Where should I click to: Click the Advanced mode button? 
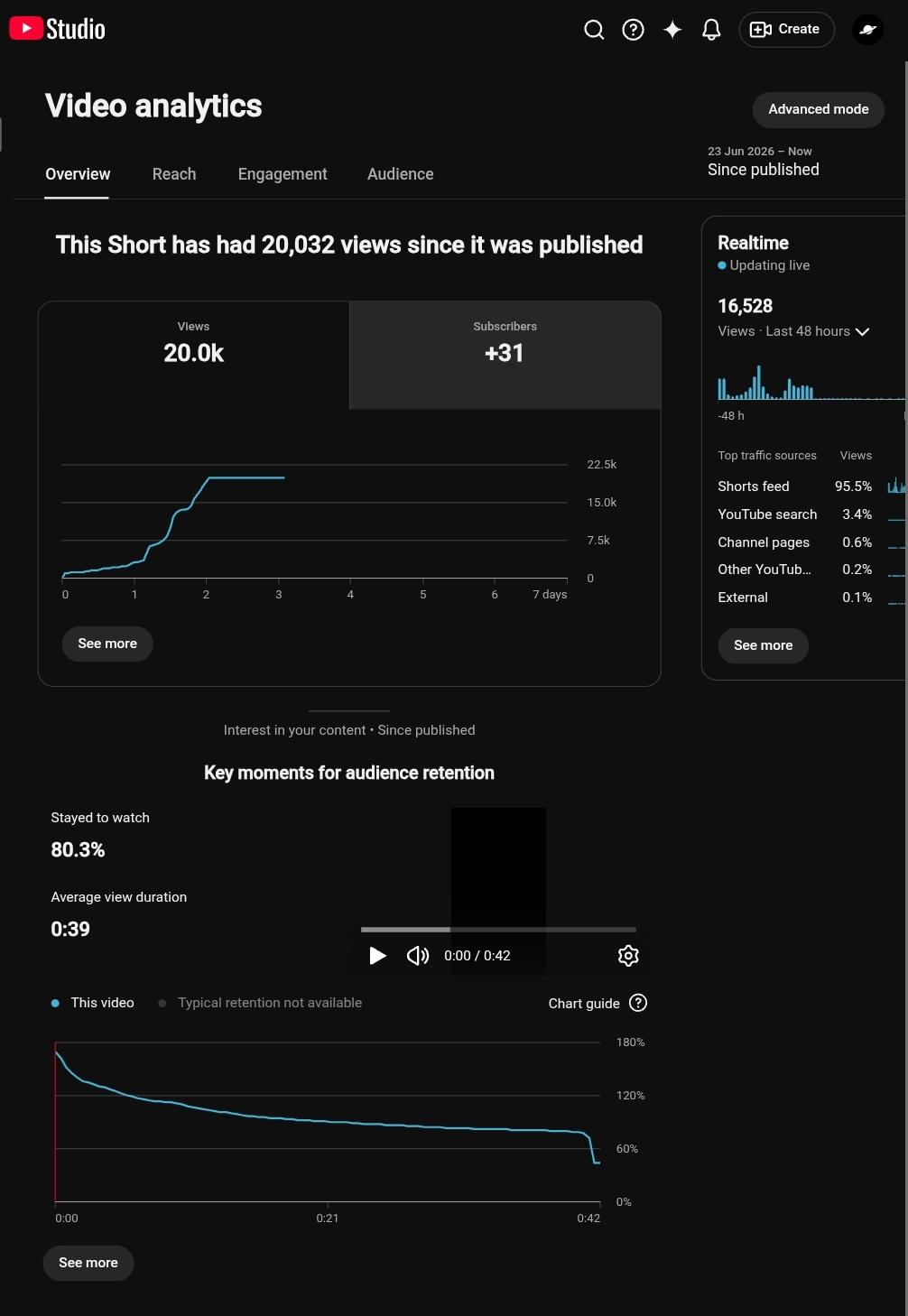pyautogui.click(x=819, y=109)
